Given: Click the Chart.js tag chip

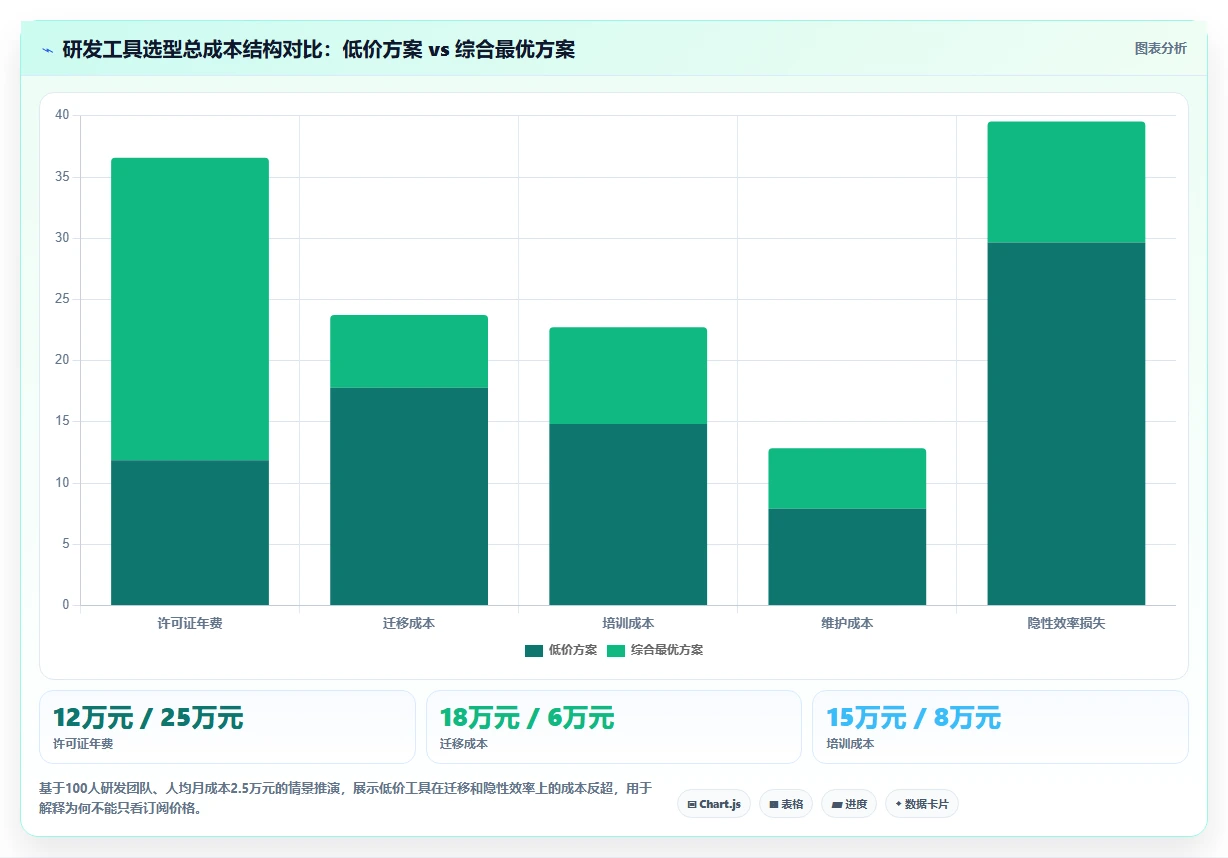Looking at the screenshot, I should tap(714, 804).
